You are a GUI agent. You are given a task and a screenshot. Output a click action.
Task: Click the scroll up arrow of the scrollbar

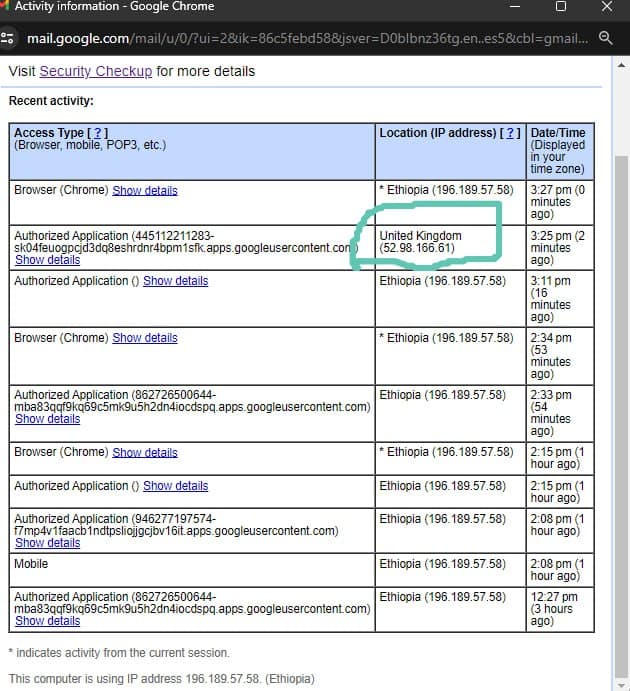(x=621, y=65)
